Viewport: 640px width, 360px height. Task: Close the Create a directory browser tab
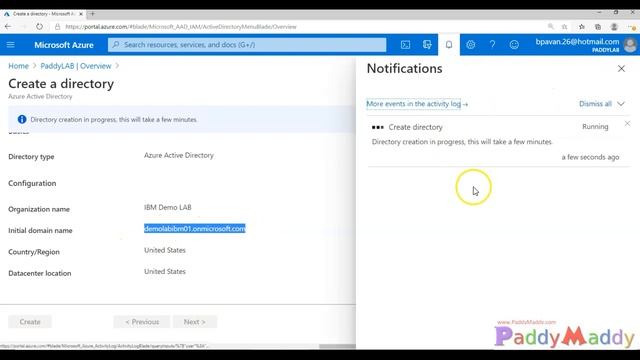click(81, 14)
